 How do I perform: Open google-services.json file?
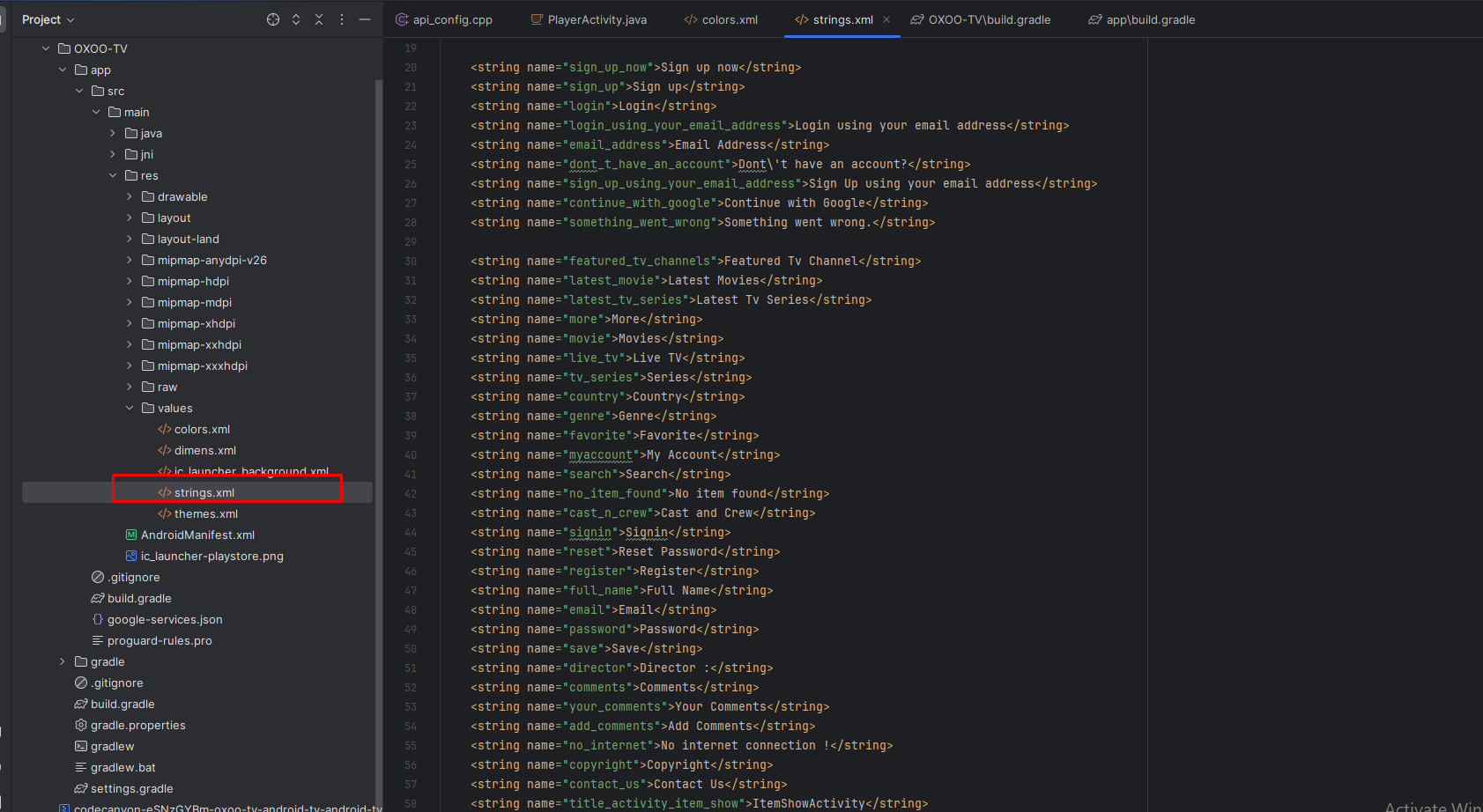(x=165, y=619)
